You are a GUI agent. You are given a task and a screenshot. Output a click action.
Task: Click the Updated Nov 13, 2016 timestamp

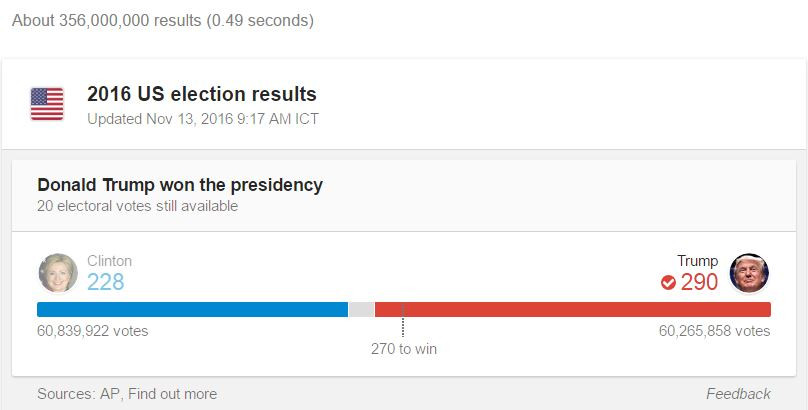[x=203, y=118]
